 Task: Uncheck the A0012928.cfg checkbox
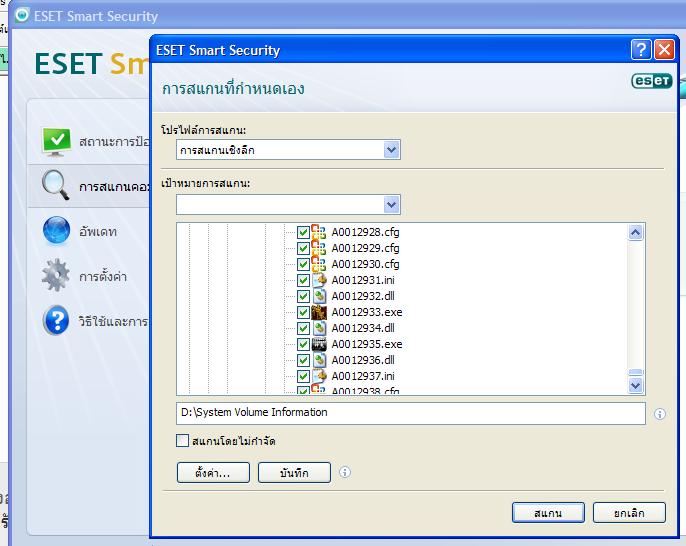(303, 232)
